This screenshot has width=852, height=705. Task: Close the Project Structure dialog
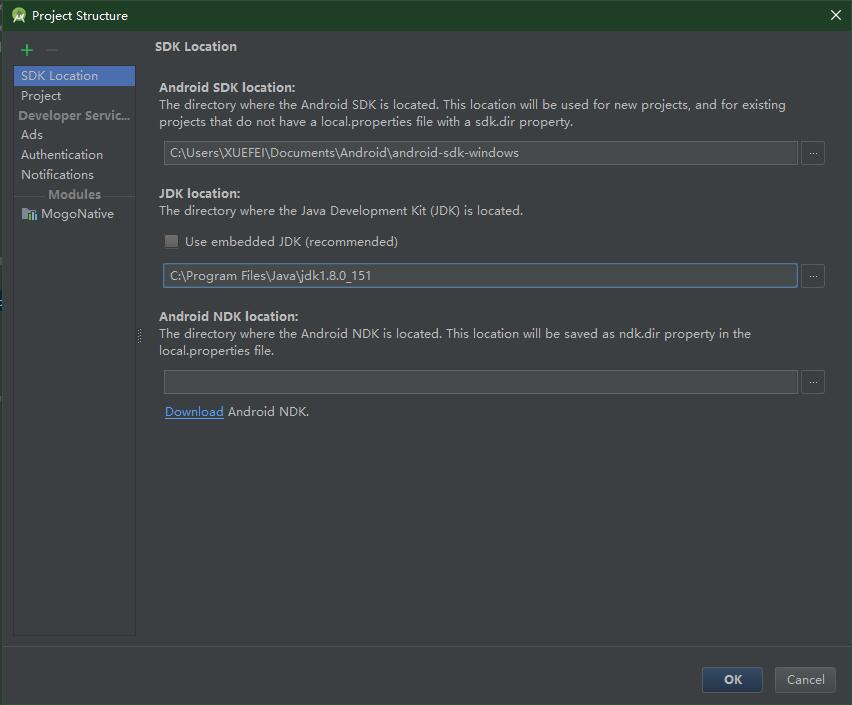[836, 15]
